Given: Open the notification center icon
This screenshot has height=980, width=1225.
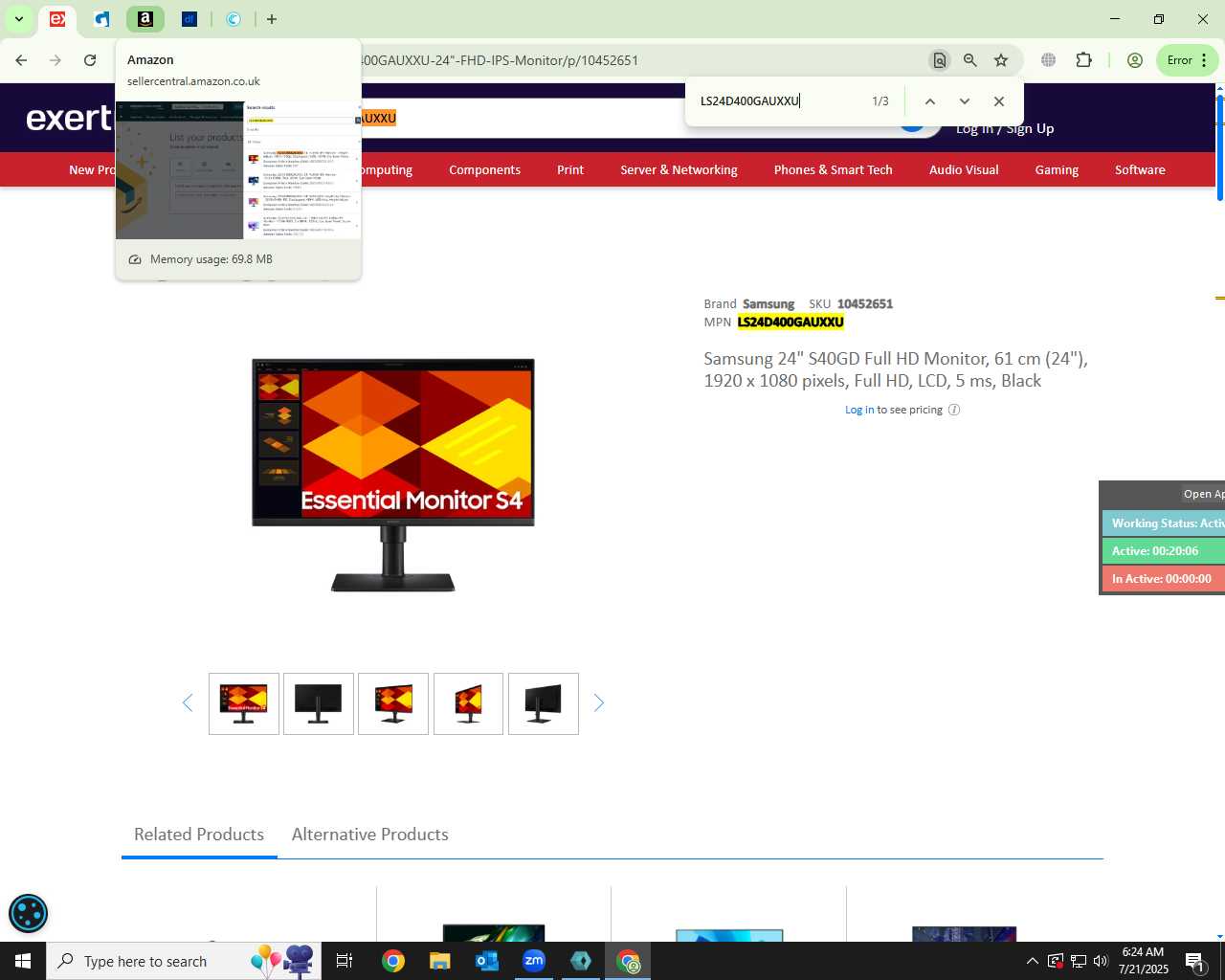Looking at the screenshot, I should 1195,961.
